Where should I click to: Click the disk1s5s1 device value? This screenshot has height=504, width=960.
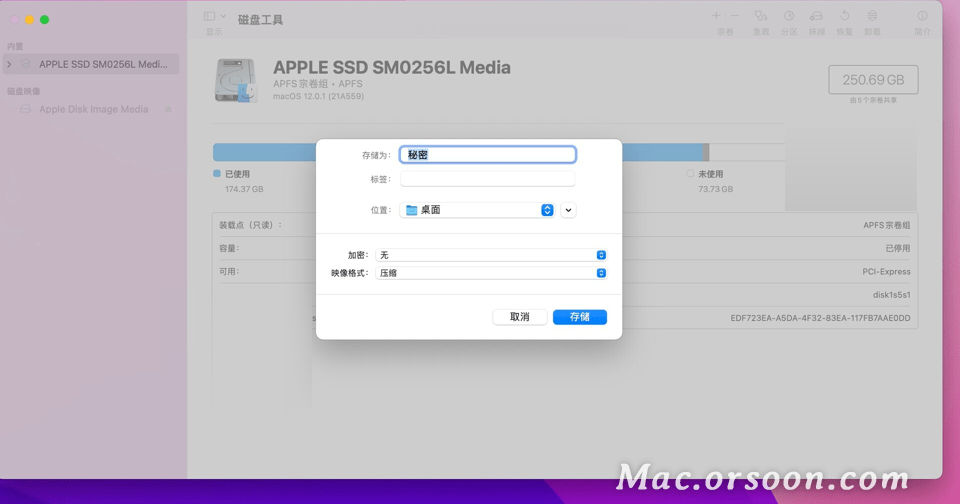point(891,295)
